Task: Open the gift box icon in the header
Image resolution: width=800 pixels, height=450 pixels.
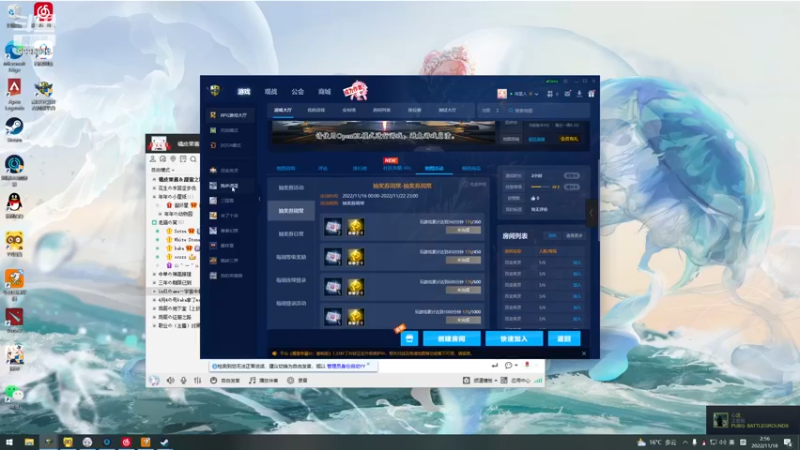Action: (x=591, y=94)
